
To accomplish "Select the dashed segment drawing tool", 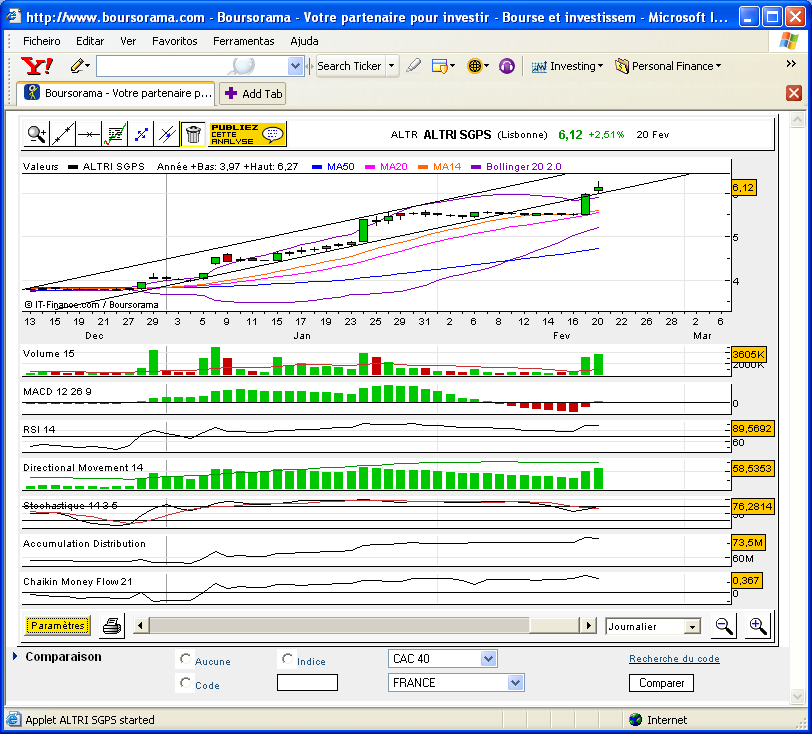I will [x=141, y=135].
